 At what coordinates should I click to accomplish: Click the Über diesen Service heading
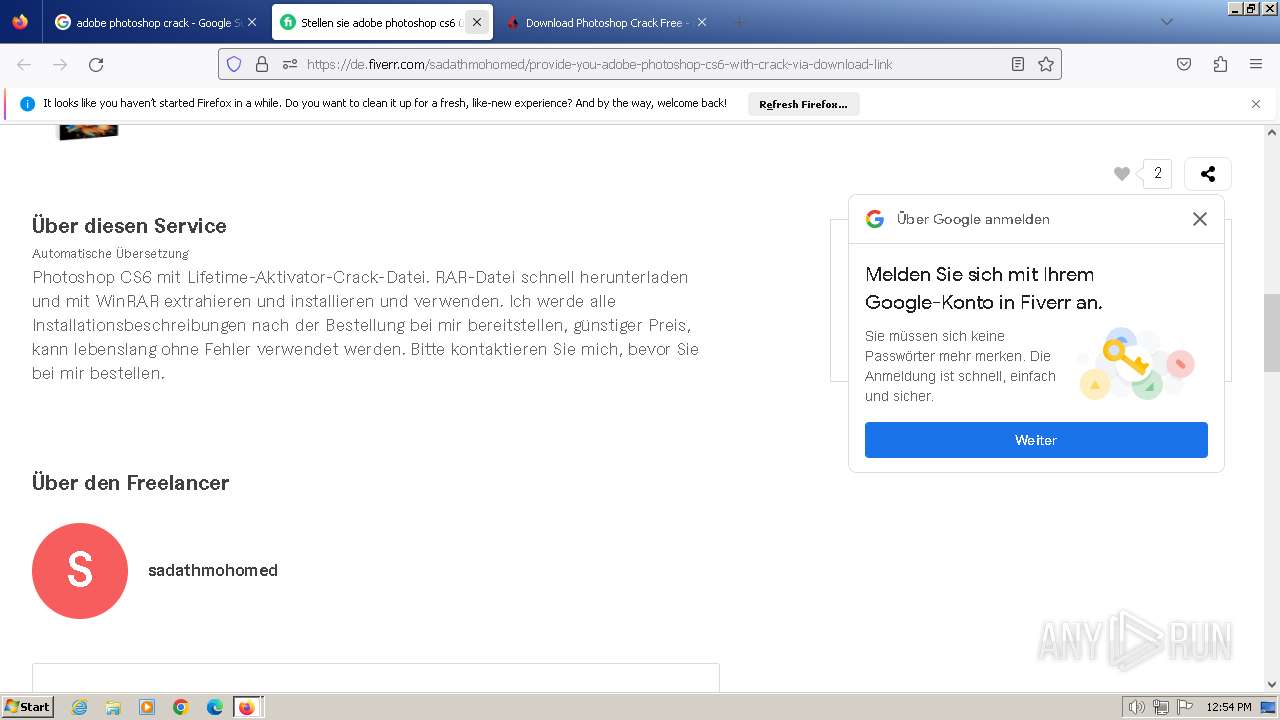click(x=129, y=226)
